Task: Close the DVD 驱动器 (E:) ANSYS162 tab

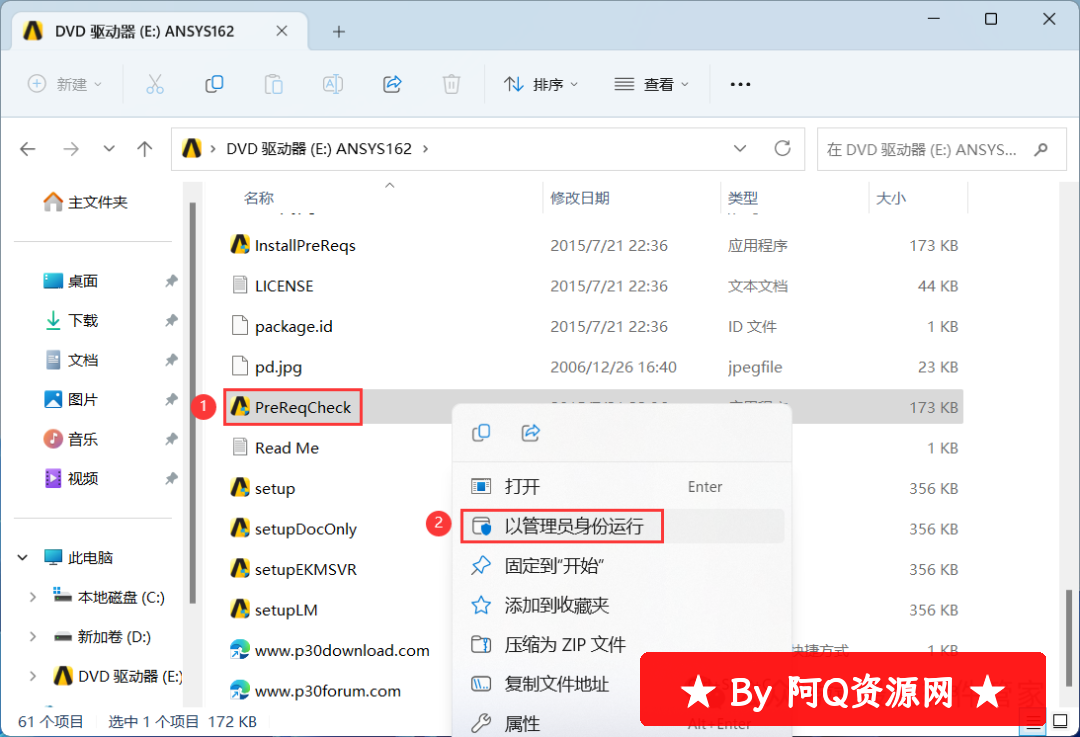Action: pyautogui.click(x=282, y=31)
